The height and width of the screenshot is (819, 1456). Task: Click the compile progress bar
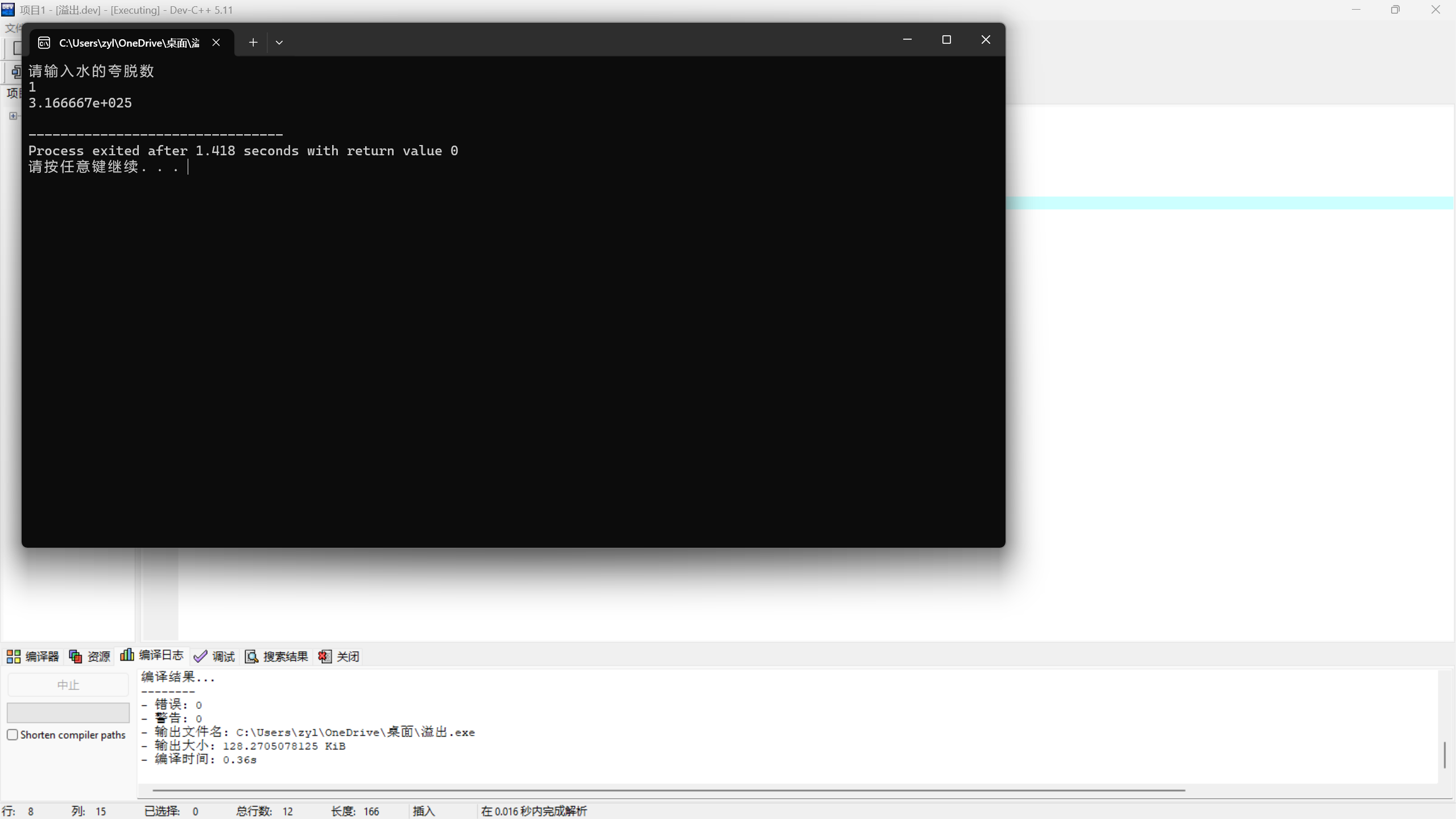(x=68, y=712)
